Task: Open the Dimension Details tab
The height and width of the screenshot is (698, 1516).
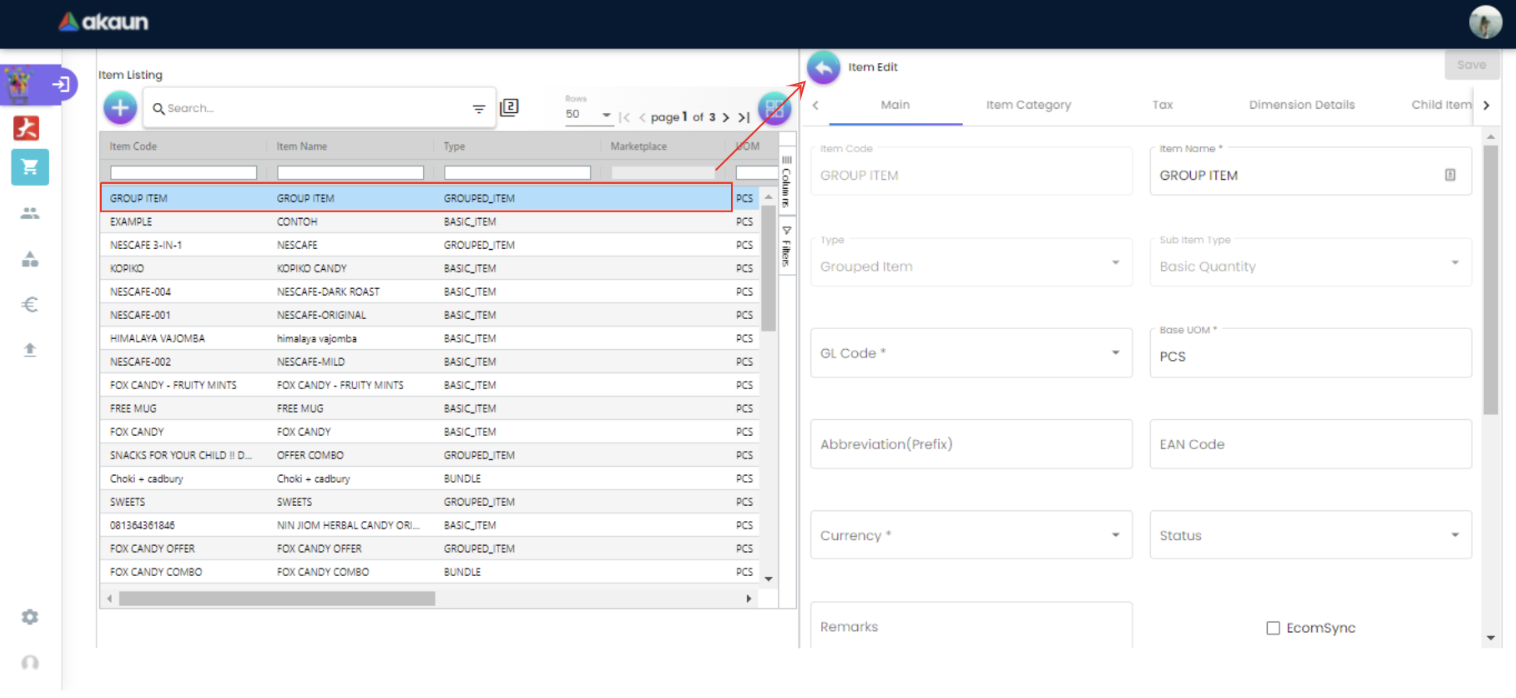Action: pos(1301,105)
